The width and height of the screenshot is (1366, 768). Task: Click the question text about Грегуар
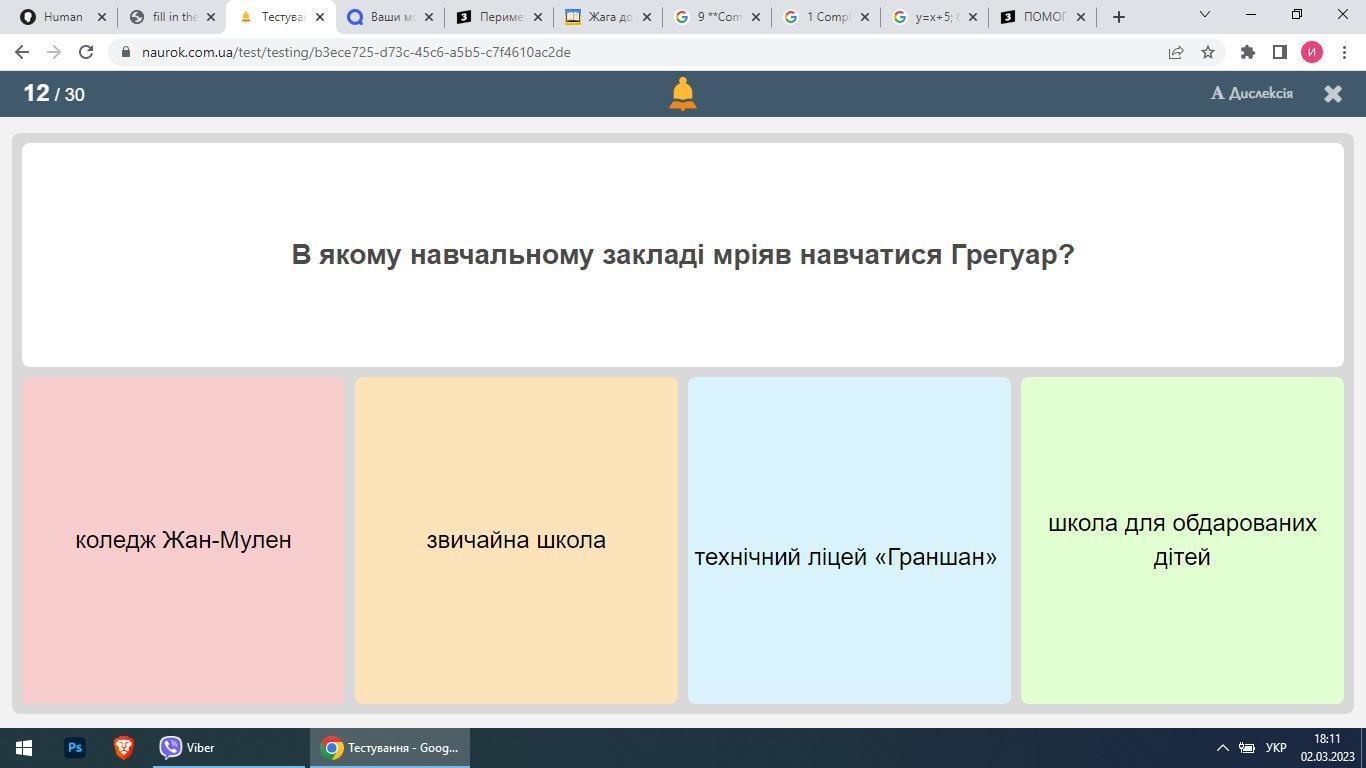coord(683,255)
